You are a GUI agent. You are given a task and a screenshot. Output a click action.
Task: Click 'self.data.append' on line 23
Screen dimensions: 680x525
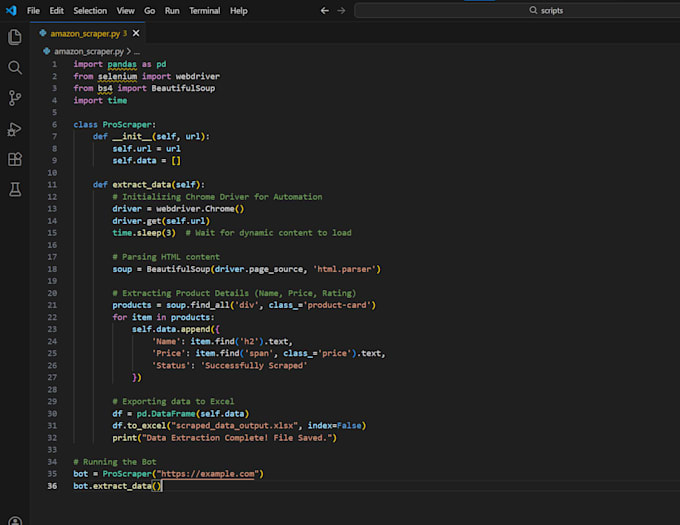point(171,329)
